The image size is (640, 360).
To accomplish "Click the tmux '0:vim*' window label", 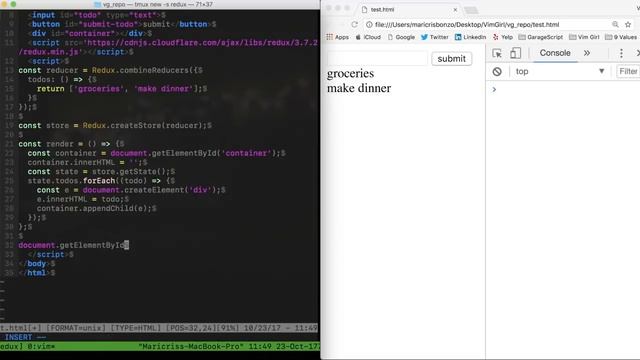I will pos(41,347).
